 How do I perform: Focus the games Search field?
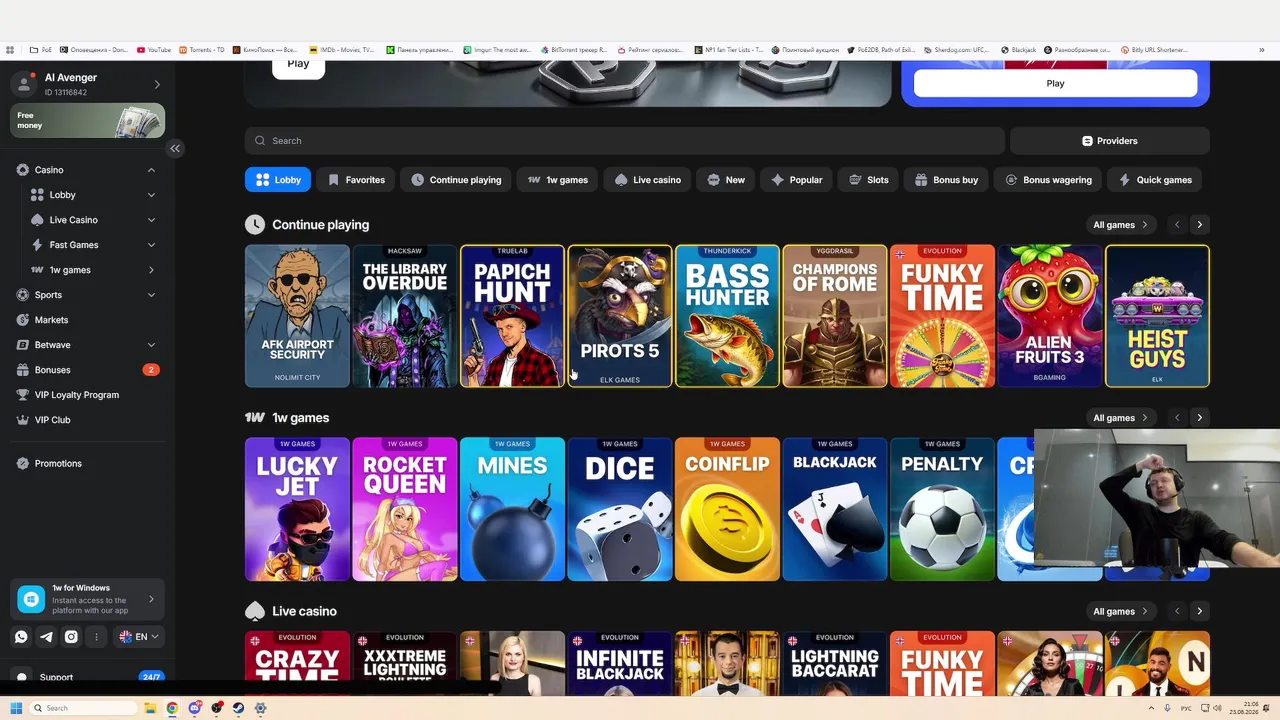point(625,141)
